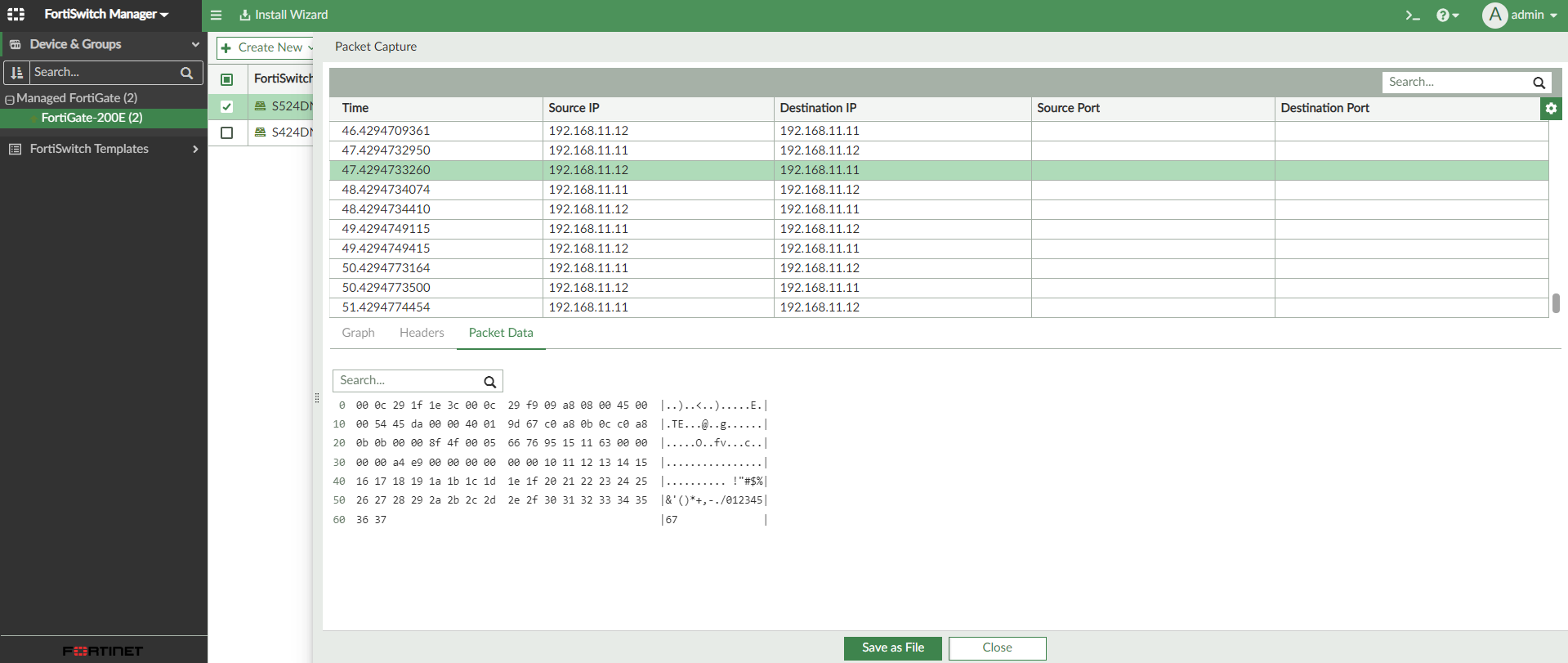
Task: Click the packet list vertical scrollbar
Action: point(1556,302)
